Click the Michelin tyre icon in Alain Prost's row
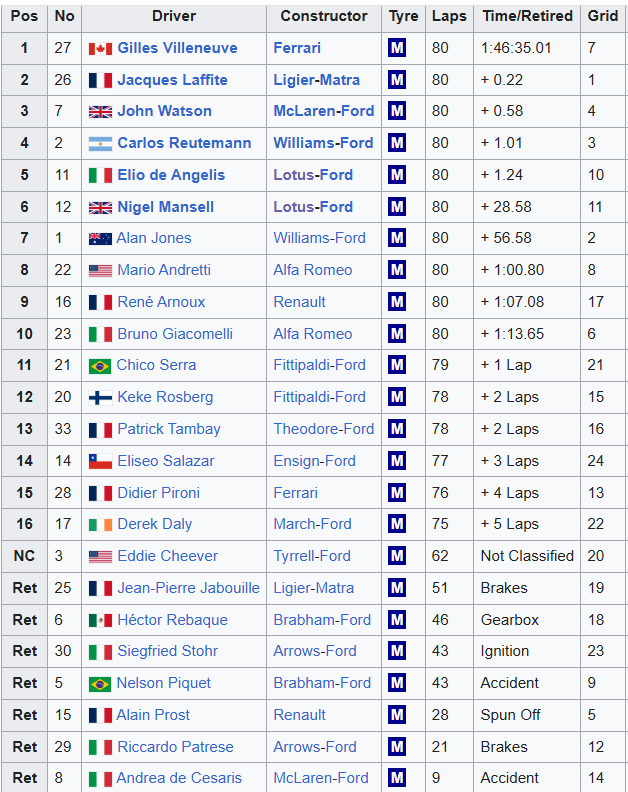This screenshot has height=792, width=628. click(397, 715)
